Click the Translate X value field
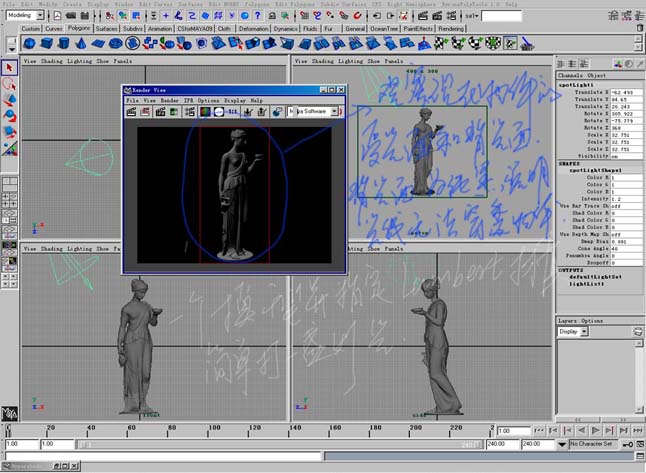Viewport: 646px width, 473px height. pos(626,92)
